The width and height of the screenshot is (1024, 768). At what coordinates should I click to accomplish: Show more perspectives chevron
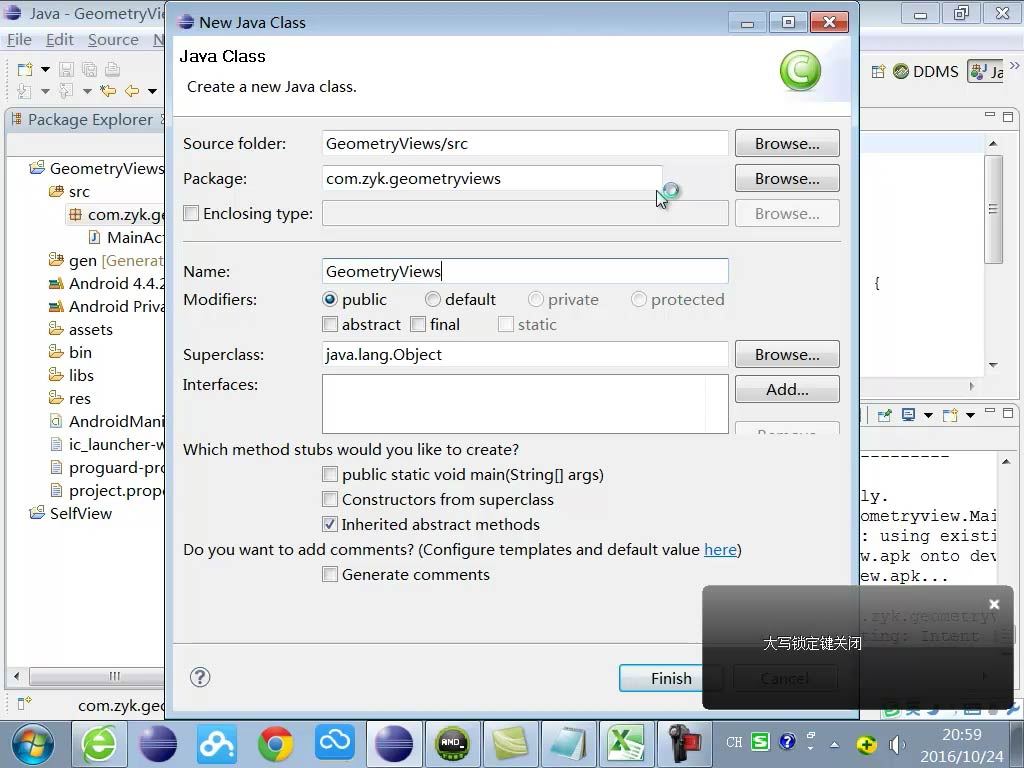[1014, 65]
